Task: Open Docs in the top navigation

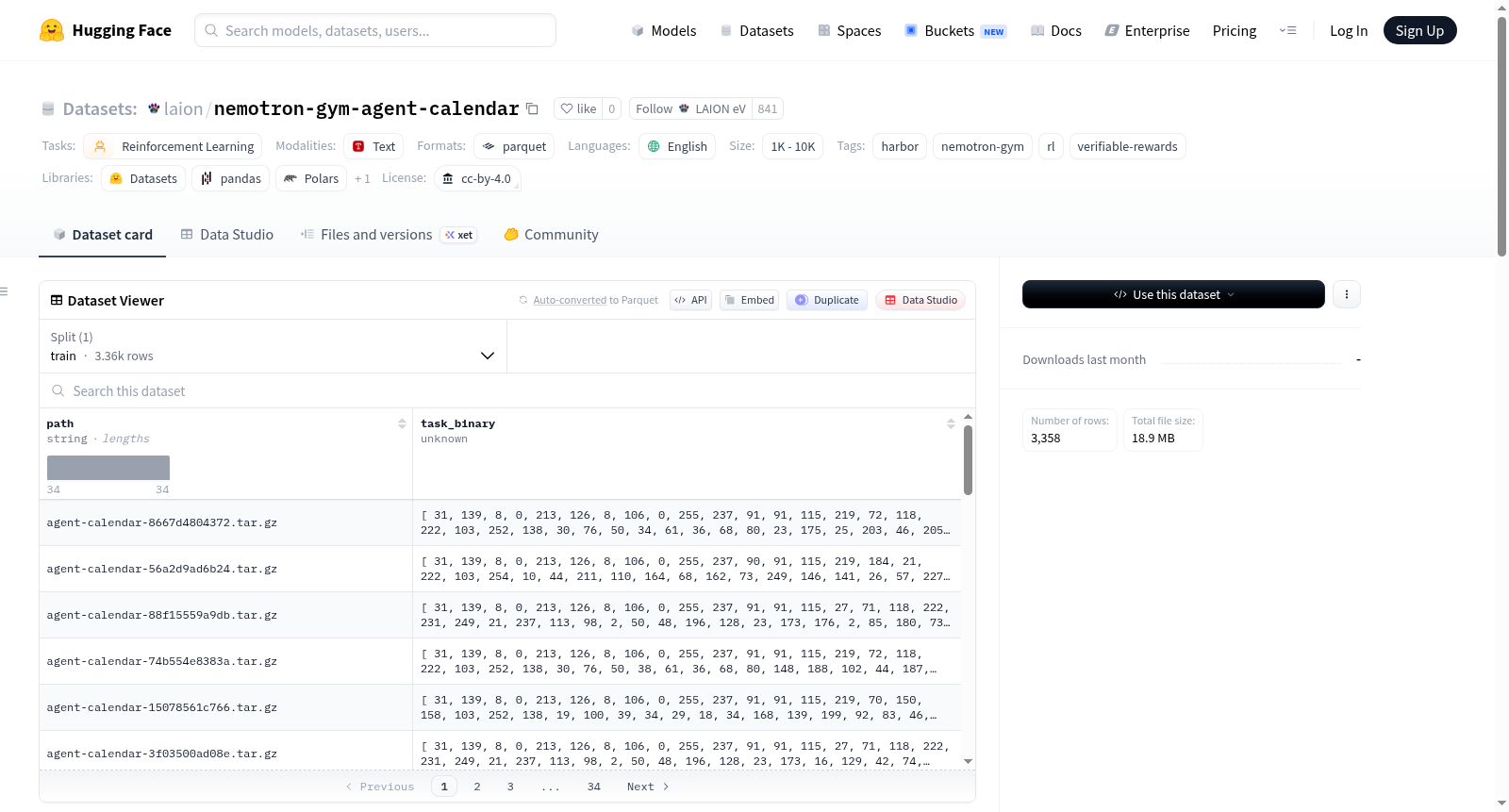Action: [x=1056, y=30]
